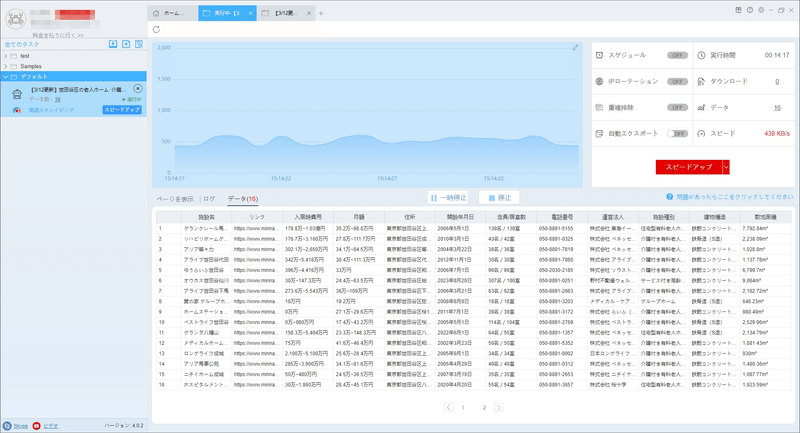Click the search tasks icon in sidebar header
This screenshot has height=433, width=800.
[139, 44]
